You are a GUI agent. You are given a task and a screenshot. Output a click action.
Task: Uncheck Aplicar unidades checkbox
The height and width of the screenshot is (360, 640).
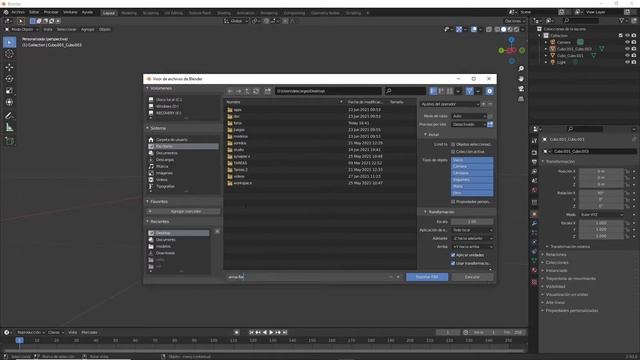(453, 255)
